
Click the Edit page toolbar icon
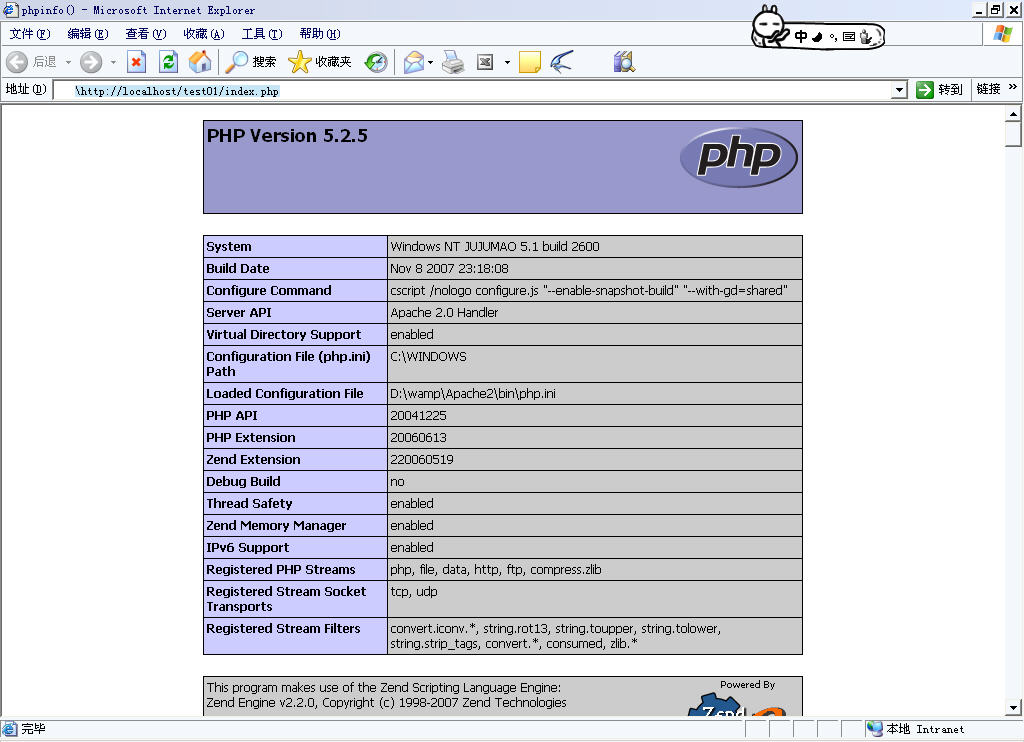pos(485,62)
